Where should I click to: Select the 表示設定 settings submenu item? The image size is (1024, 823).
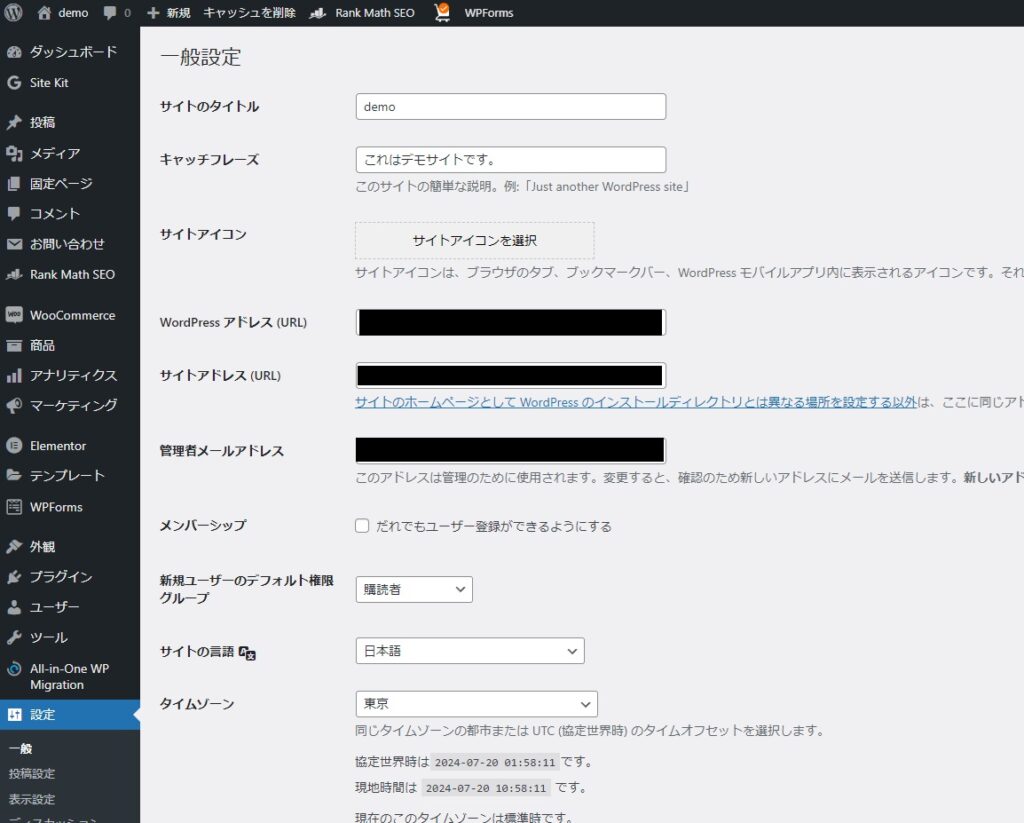pyautogui.click(x=32, y=799)
